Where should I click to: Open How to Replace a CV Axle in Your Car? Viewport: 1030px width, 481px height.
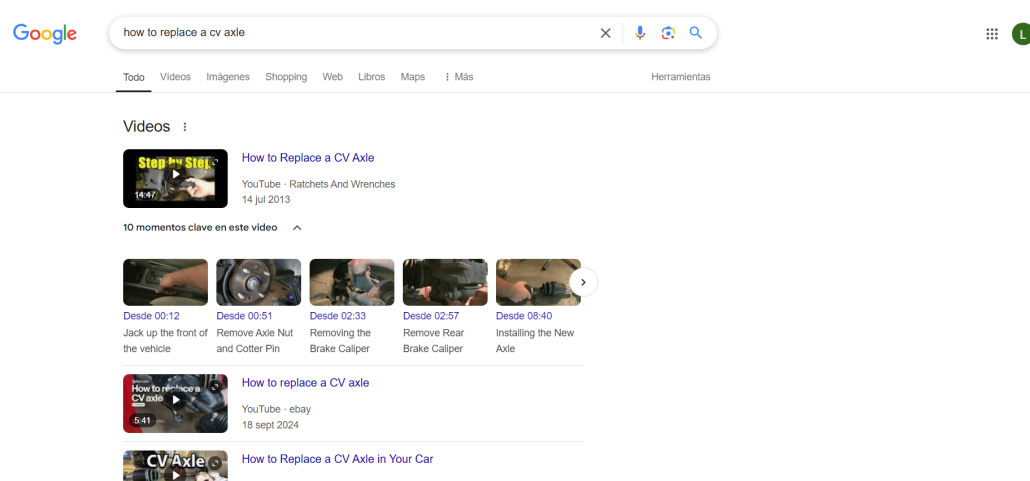(x=338, y=459)
